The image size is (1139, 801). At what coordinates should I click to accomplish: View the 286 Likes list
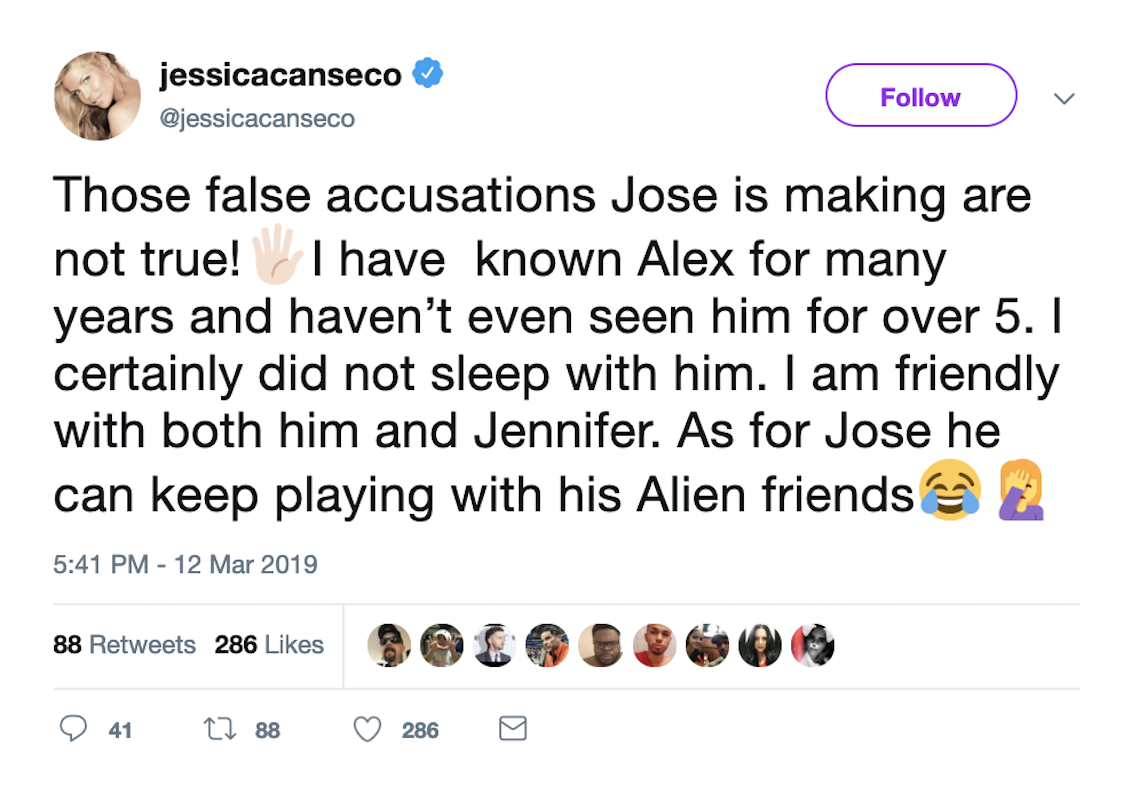(268, 645)
